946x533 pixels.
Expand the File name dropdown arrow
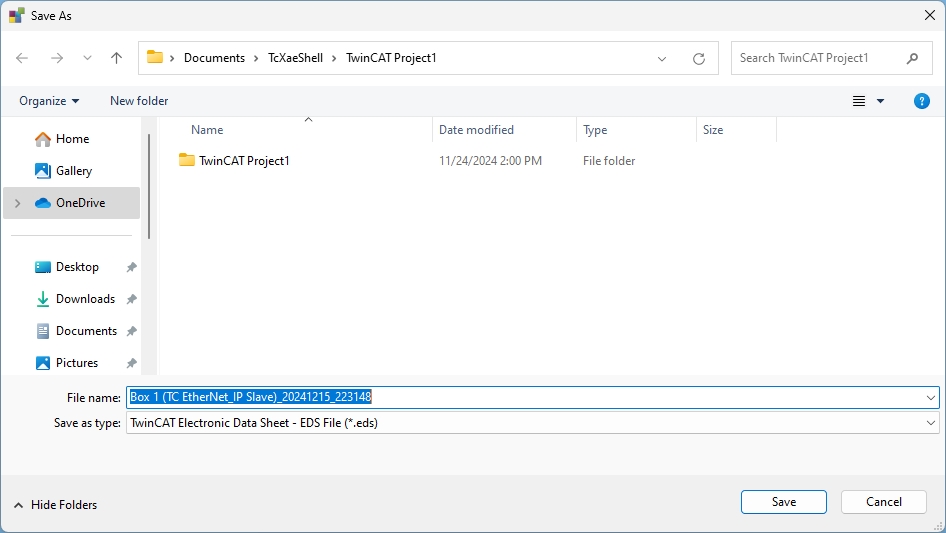coord(930,398)
